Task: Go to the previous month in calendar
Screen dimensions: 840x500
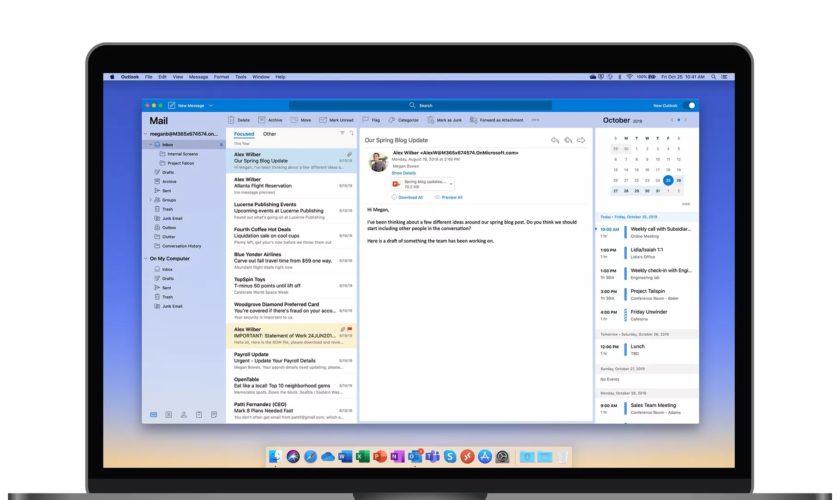Action: point(672,120)
